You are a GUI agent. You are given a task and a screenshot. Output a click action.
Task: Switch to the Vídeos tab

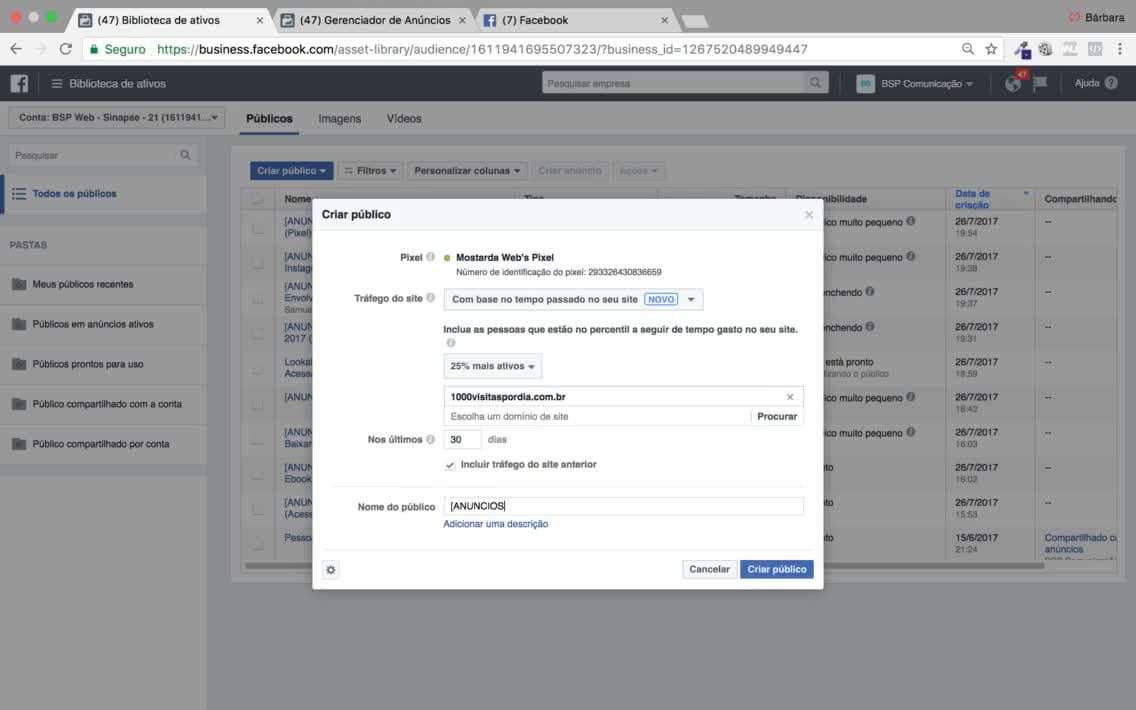(x=404, y=119)
